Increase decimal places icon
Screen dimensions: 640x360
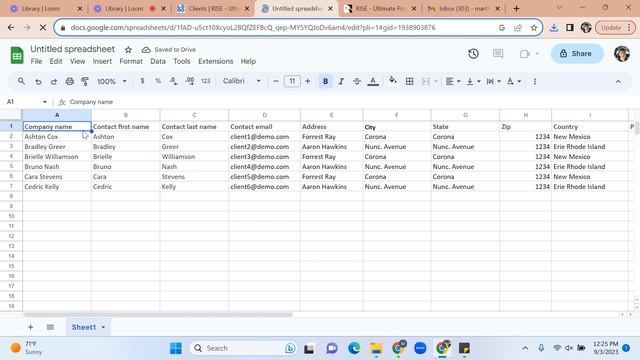point(190,81)
